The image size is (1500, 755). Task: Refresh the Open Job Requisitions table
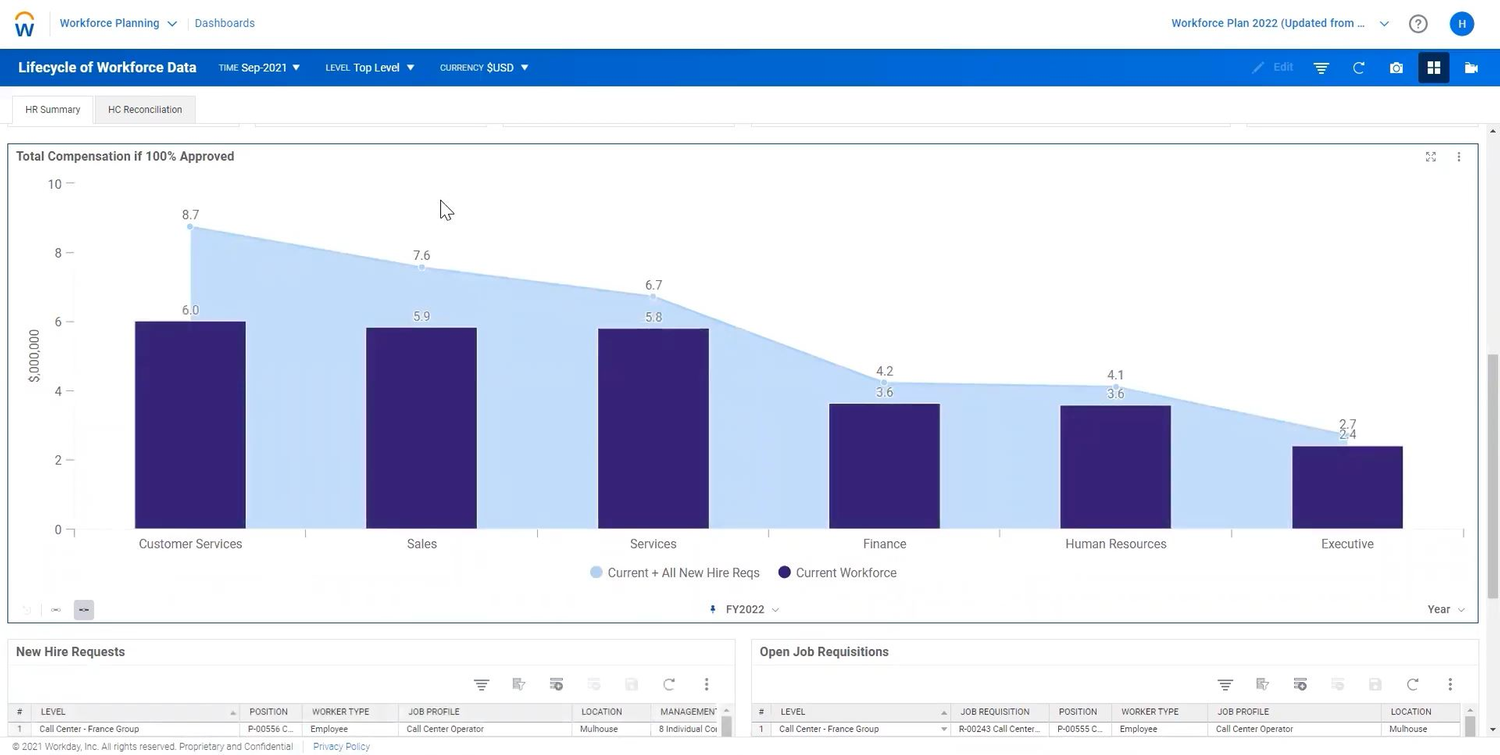click(1412, 684)
